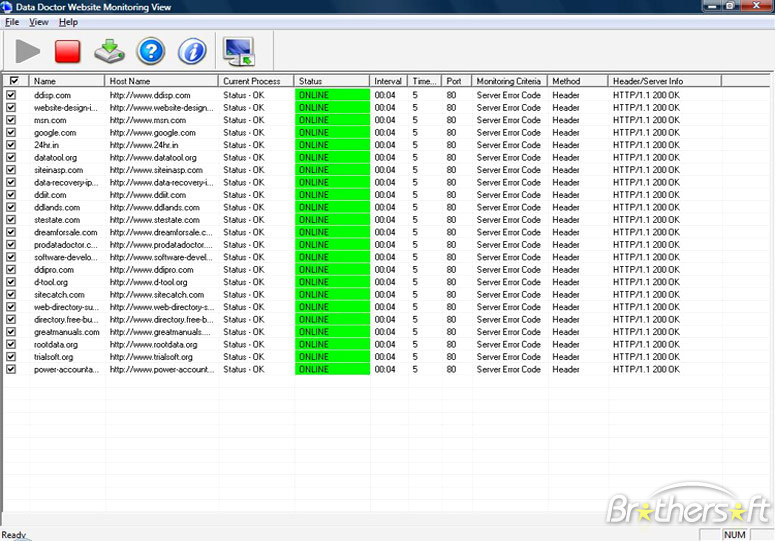The width and height of the screenshot is (775, 541).
Task: Sort by the Host Name column header
Action: [161, 81]
